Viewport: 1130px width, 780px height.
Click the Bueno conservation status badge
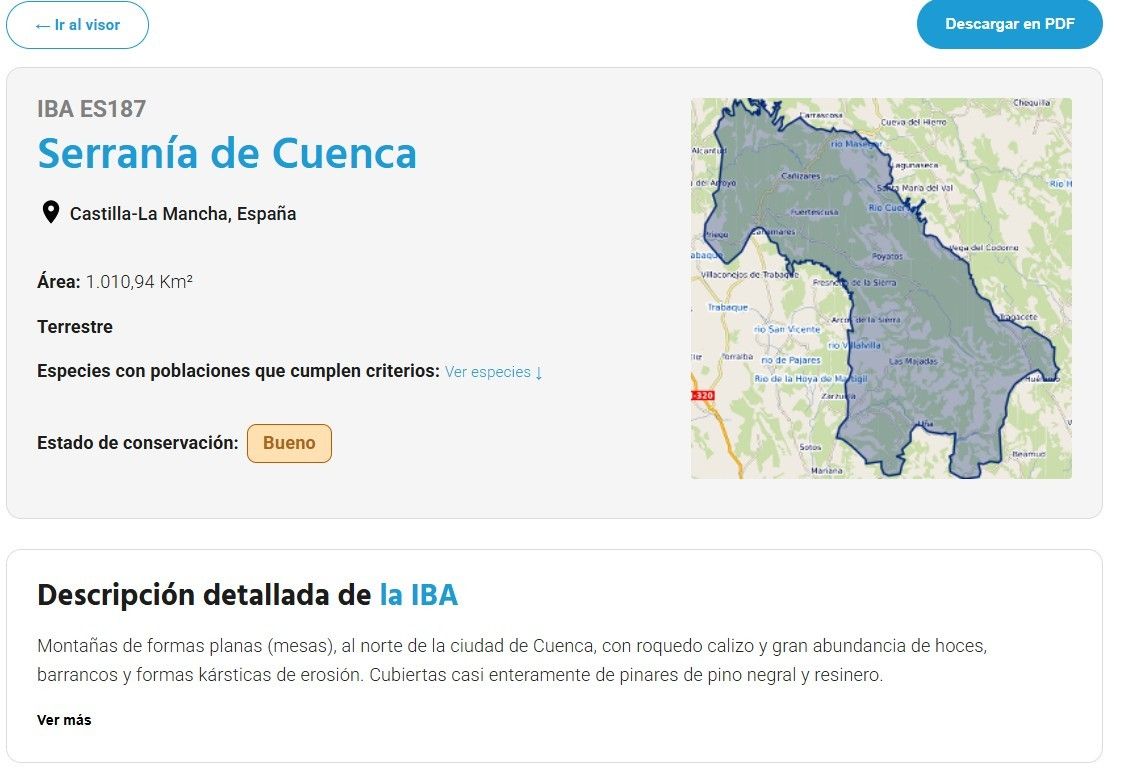coord(289,443)
